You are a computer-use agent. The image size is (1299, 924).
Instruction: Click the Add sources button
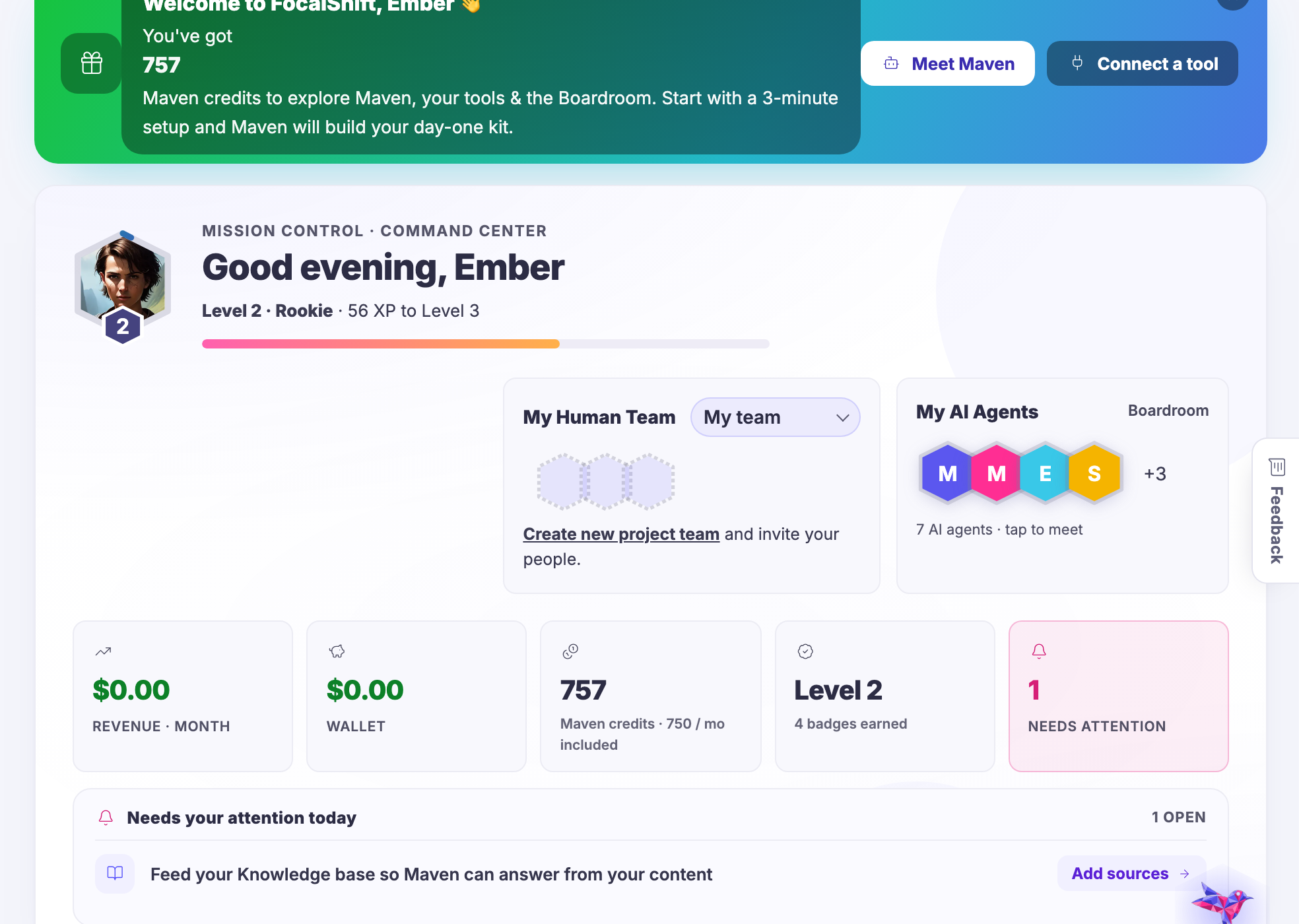[x=1131, y=874]
